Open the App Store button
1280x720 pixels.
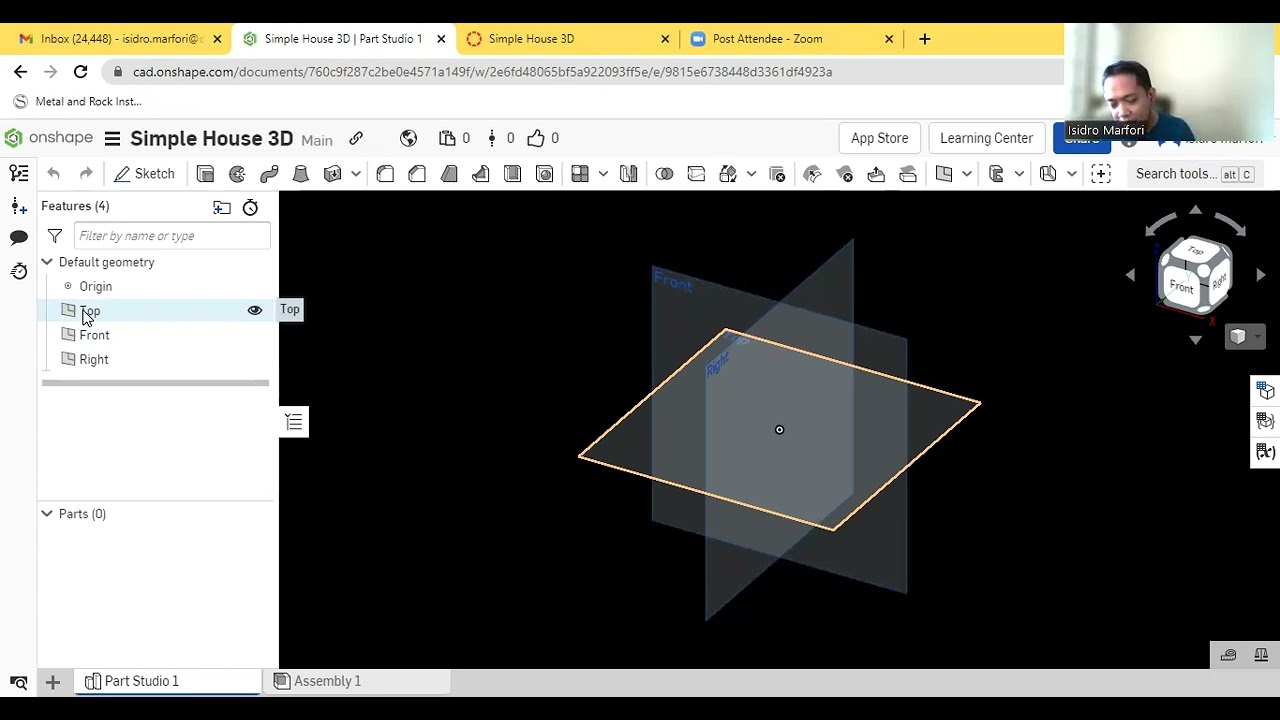[x=880, y=138]
